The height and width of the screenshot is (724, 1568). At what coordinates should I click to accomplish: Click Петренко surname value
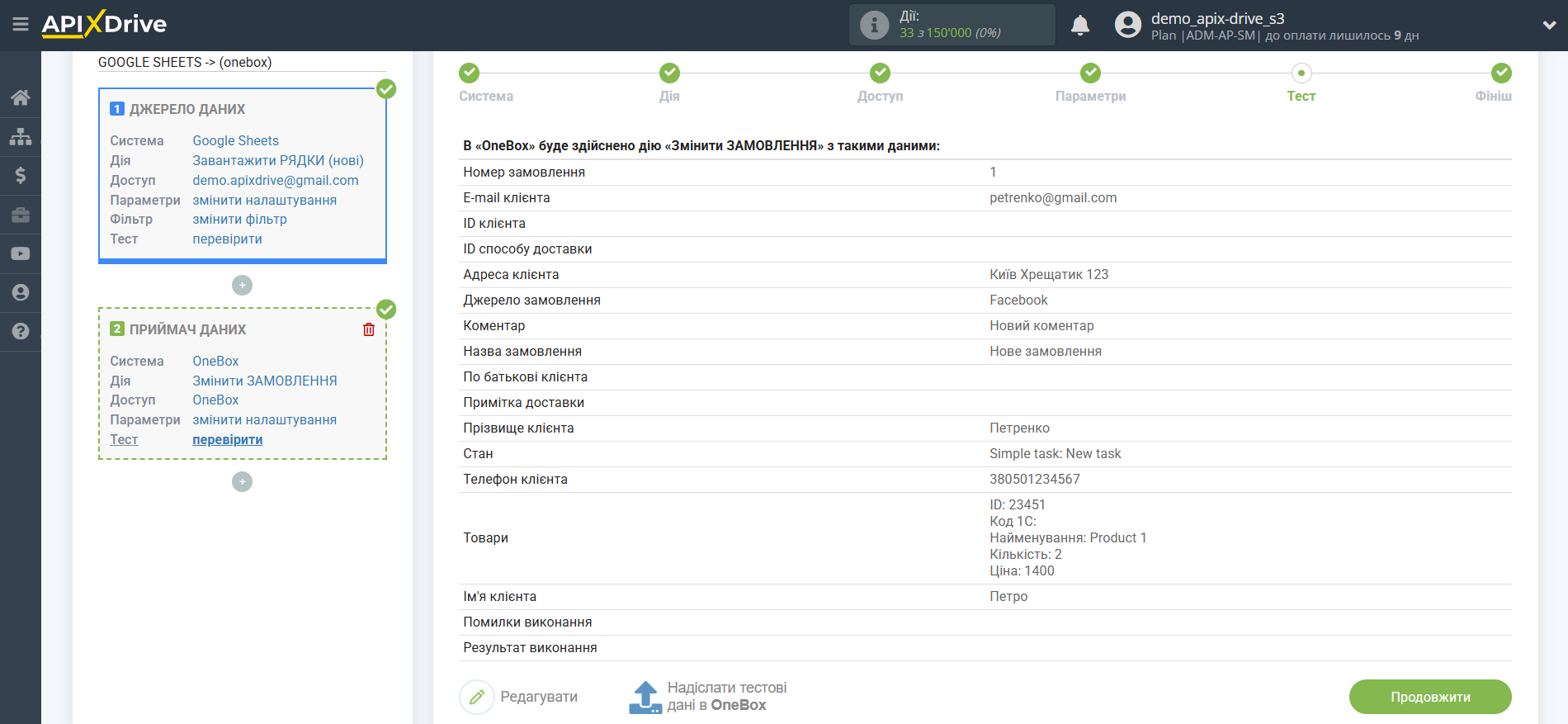(x=1019, y=428)
